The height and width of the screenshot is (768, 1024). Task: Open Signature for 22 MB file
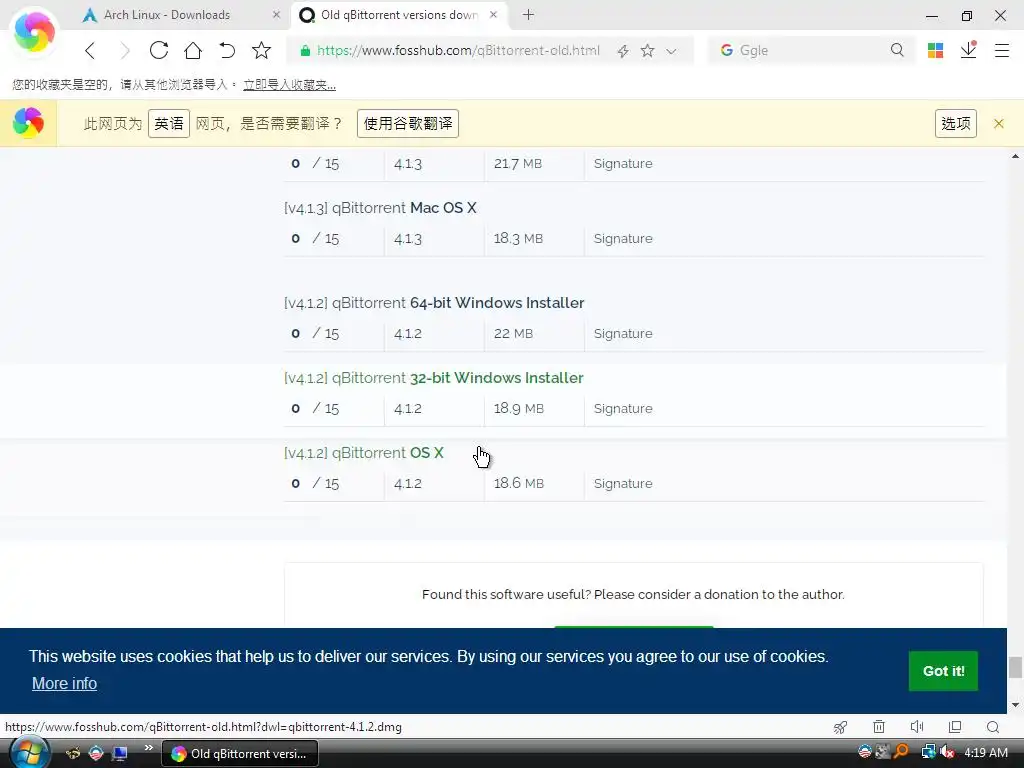(623, 334)
